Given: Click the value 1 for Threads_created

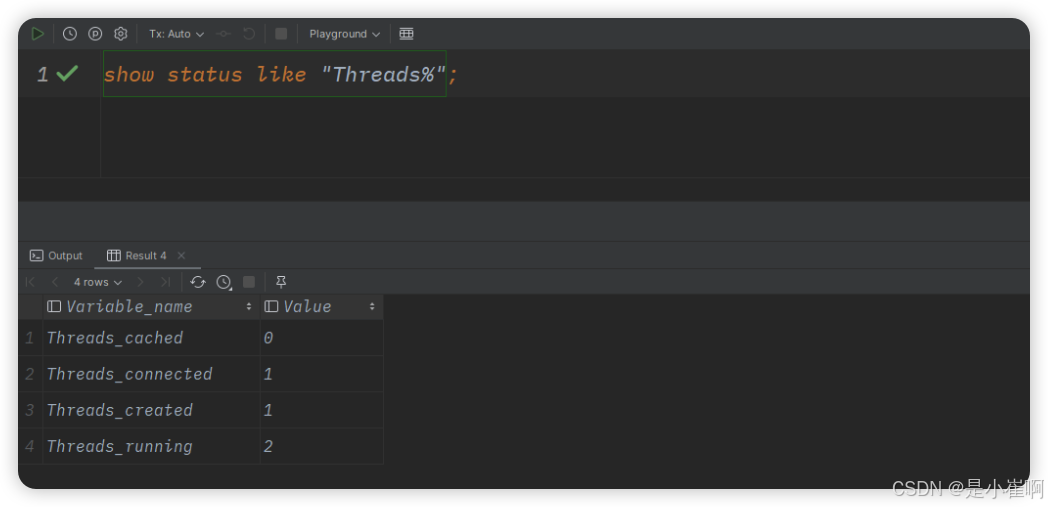Looking at the screenshot, I should [x=321, y=410].
